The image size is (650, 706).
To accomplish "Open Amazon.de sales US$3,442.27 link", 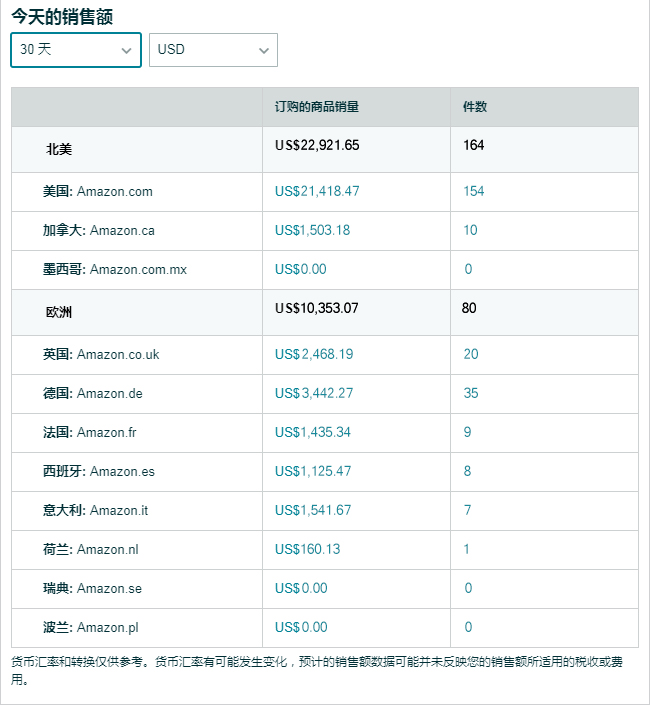I will click(x=314, y=393).
